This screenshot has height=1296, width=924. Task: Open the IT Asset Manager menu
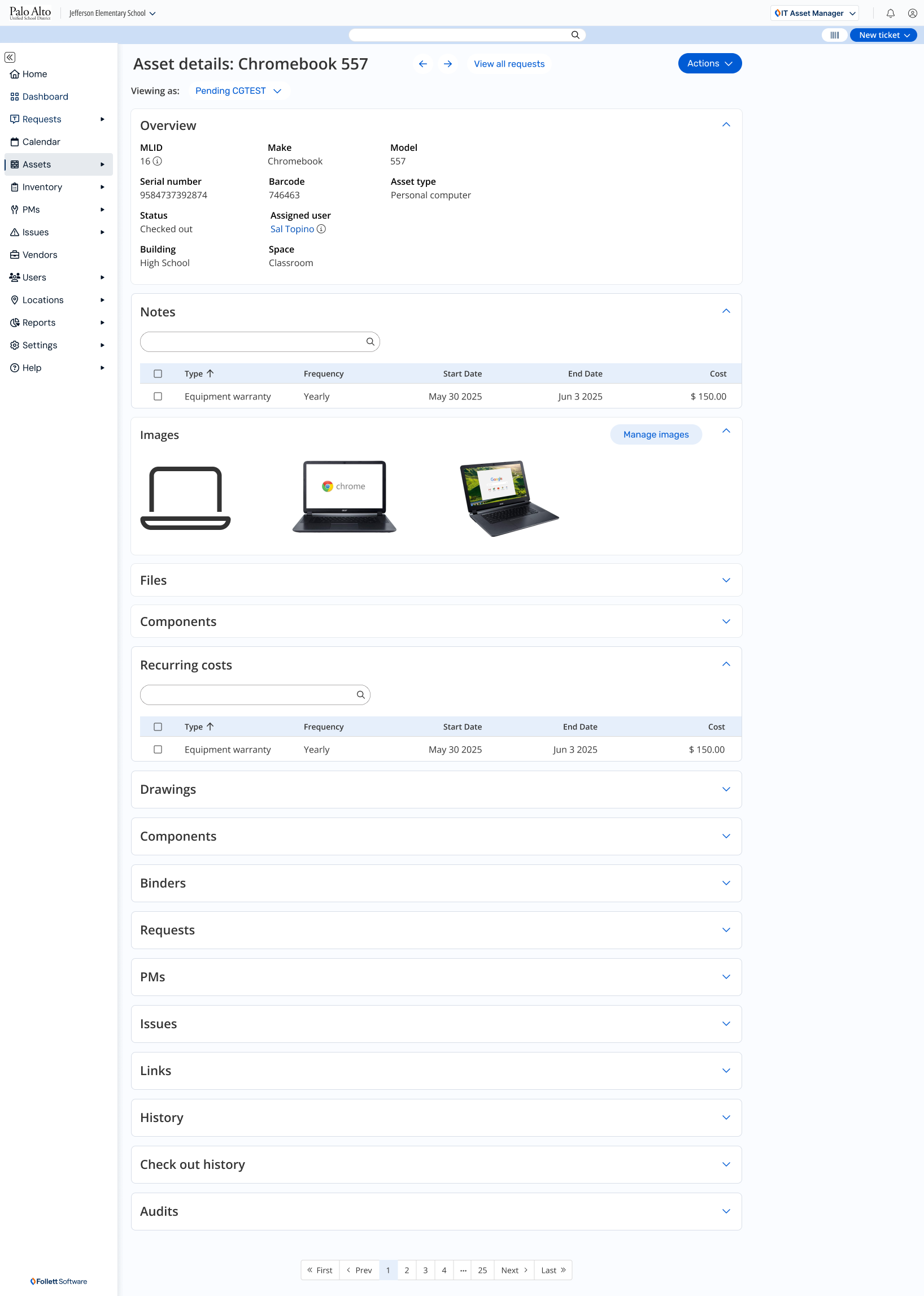pos(814,12)
